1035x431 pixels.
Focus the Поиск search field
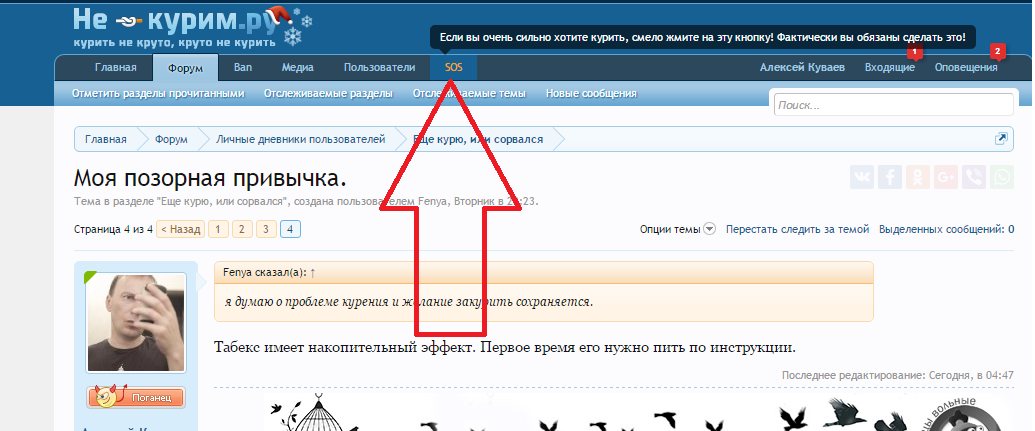(894, 105)
